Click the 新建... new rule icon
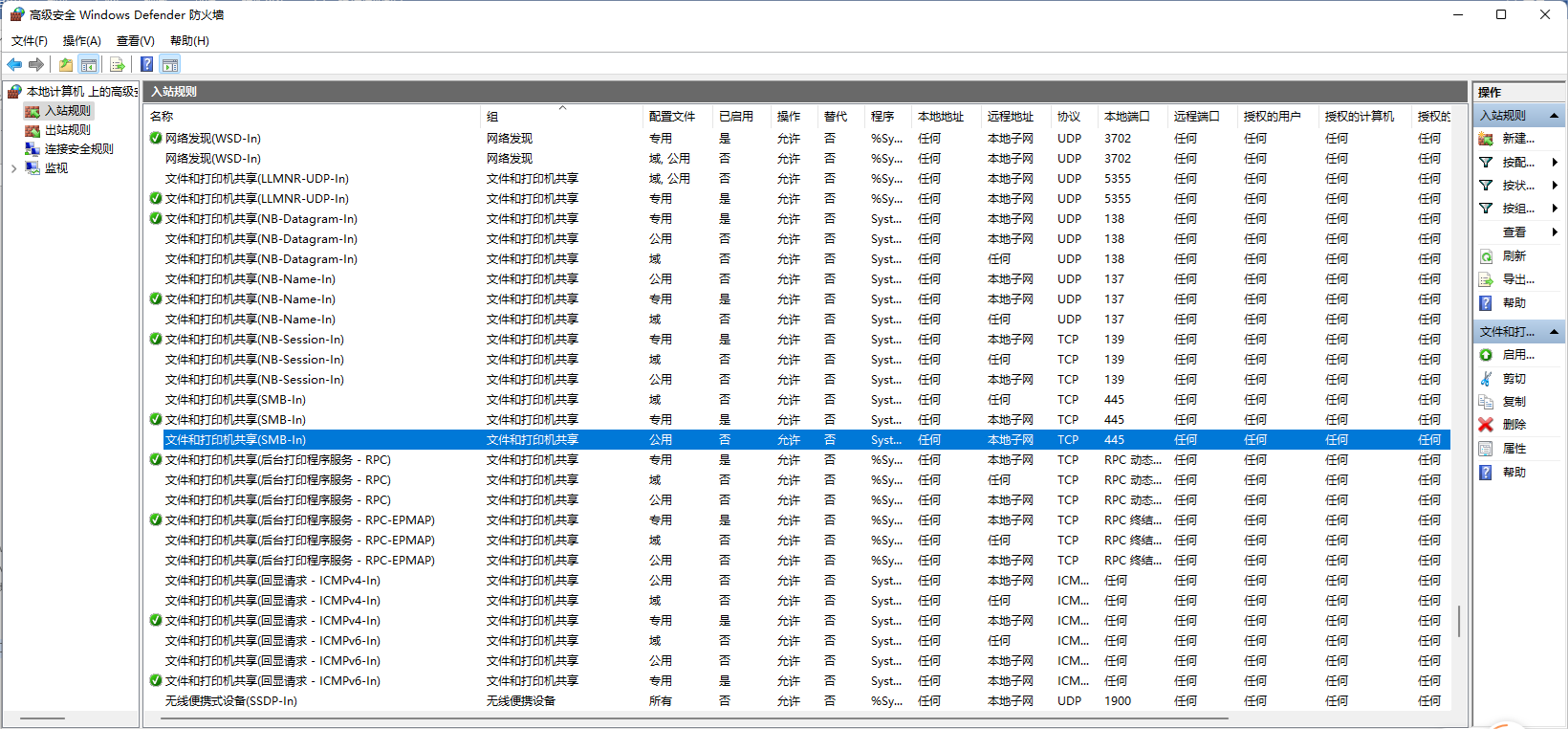The height and width of the screenshot is (729, 1568). click(x=1486, y=139)
